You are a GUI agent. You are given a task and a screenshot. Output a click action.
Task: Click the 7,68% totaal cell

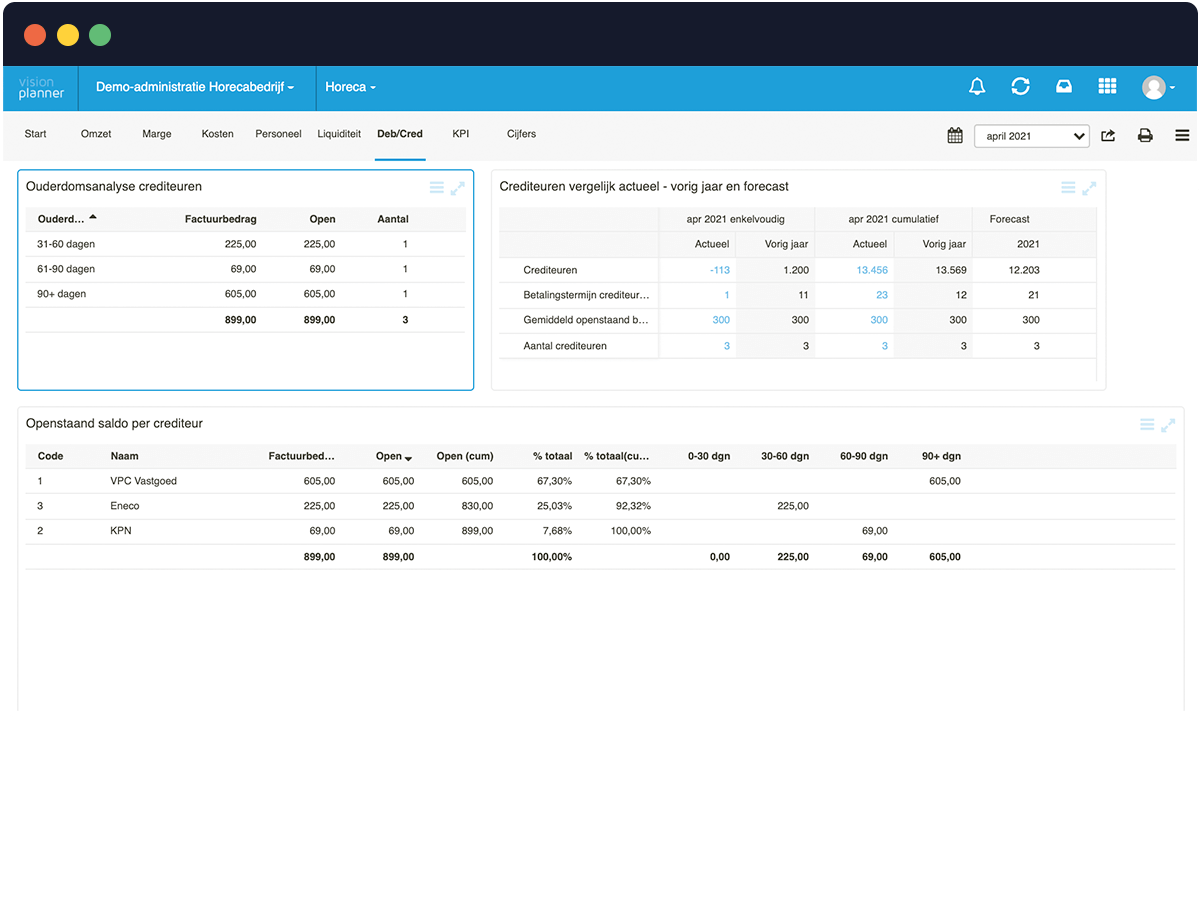point(557,531)
